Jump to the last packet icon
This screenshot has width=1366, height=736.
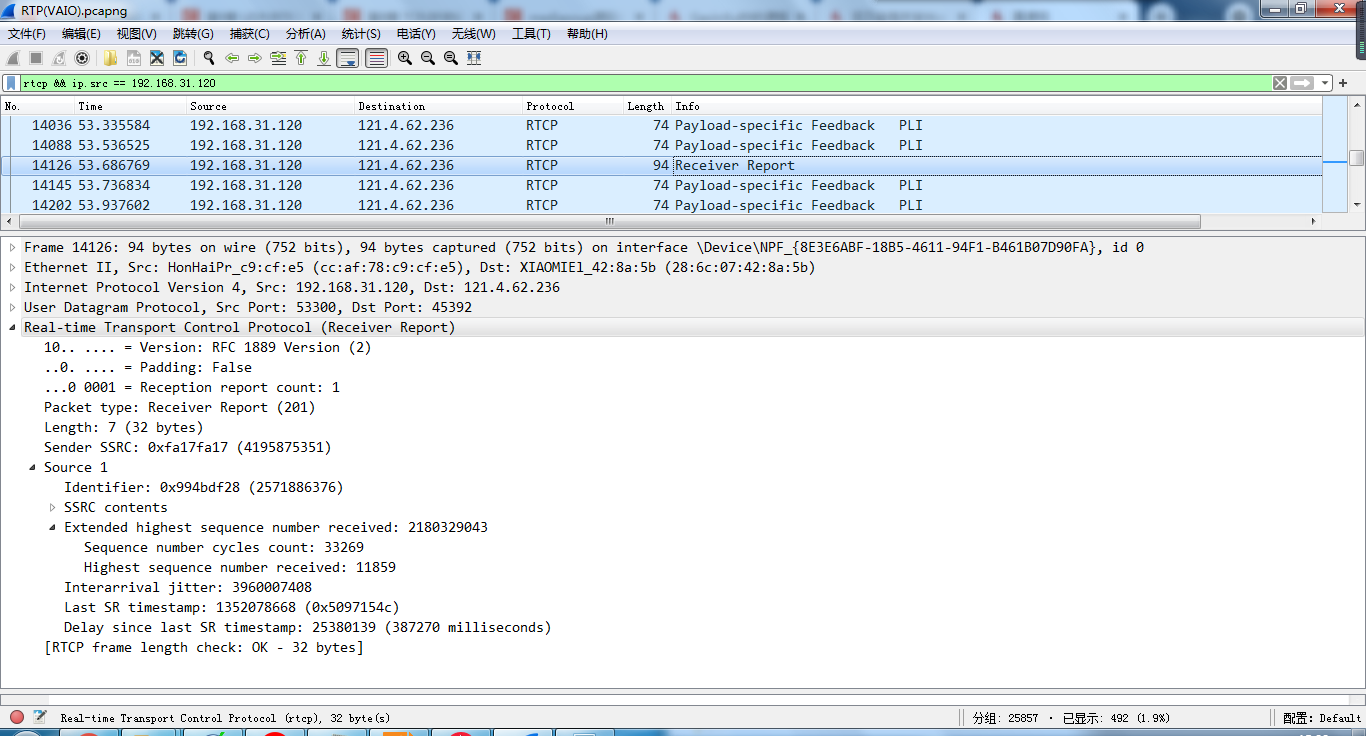pos(324,58)
